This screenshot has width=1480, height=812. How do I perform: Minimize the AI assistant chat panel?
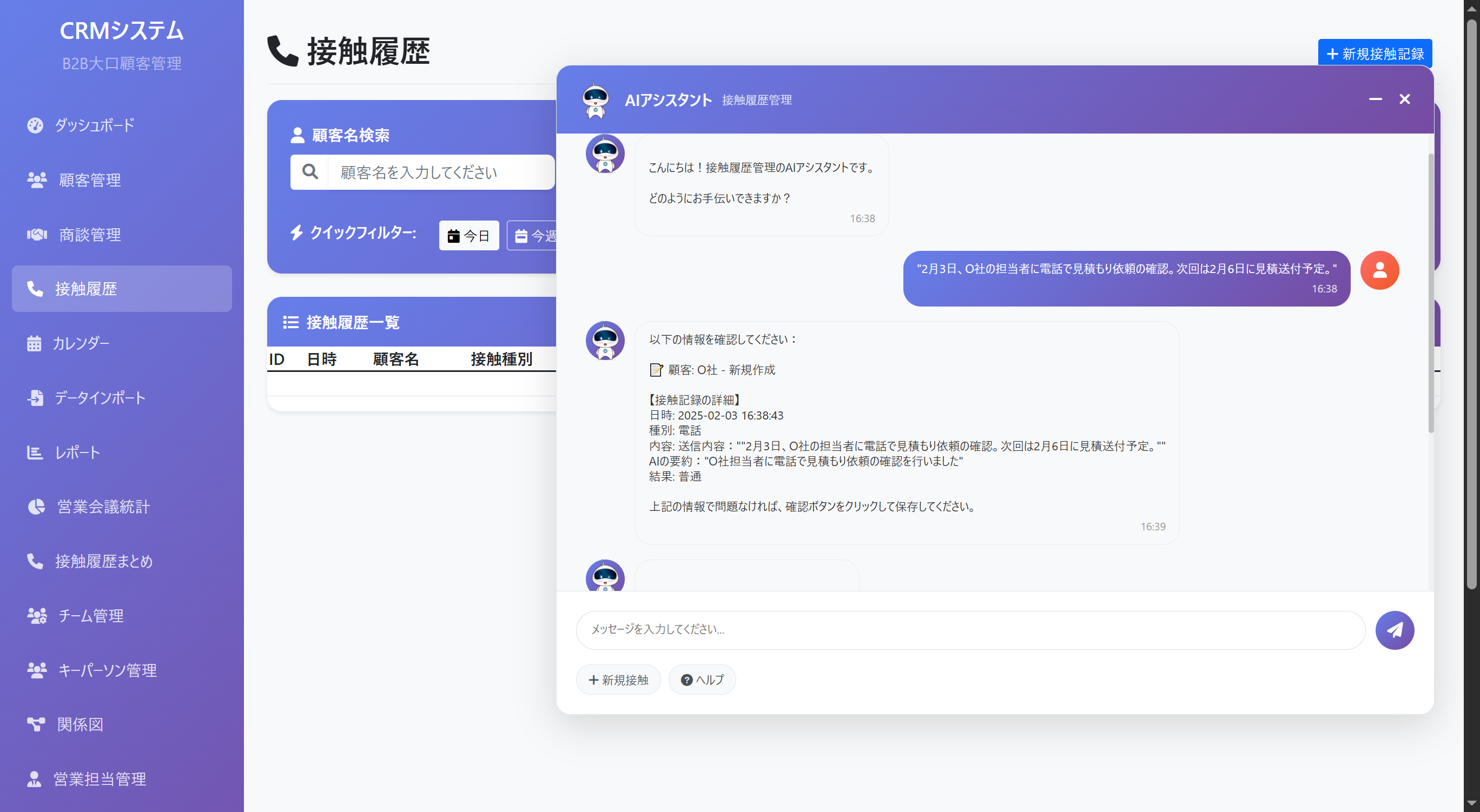click(1375, 99)
